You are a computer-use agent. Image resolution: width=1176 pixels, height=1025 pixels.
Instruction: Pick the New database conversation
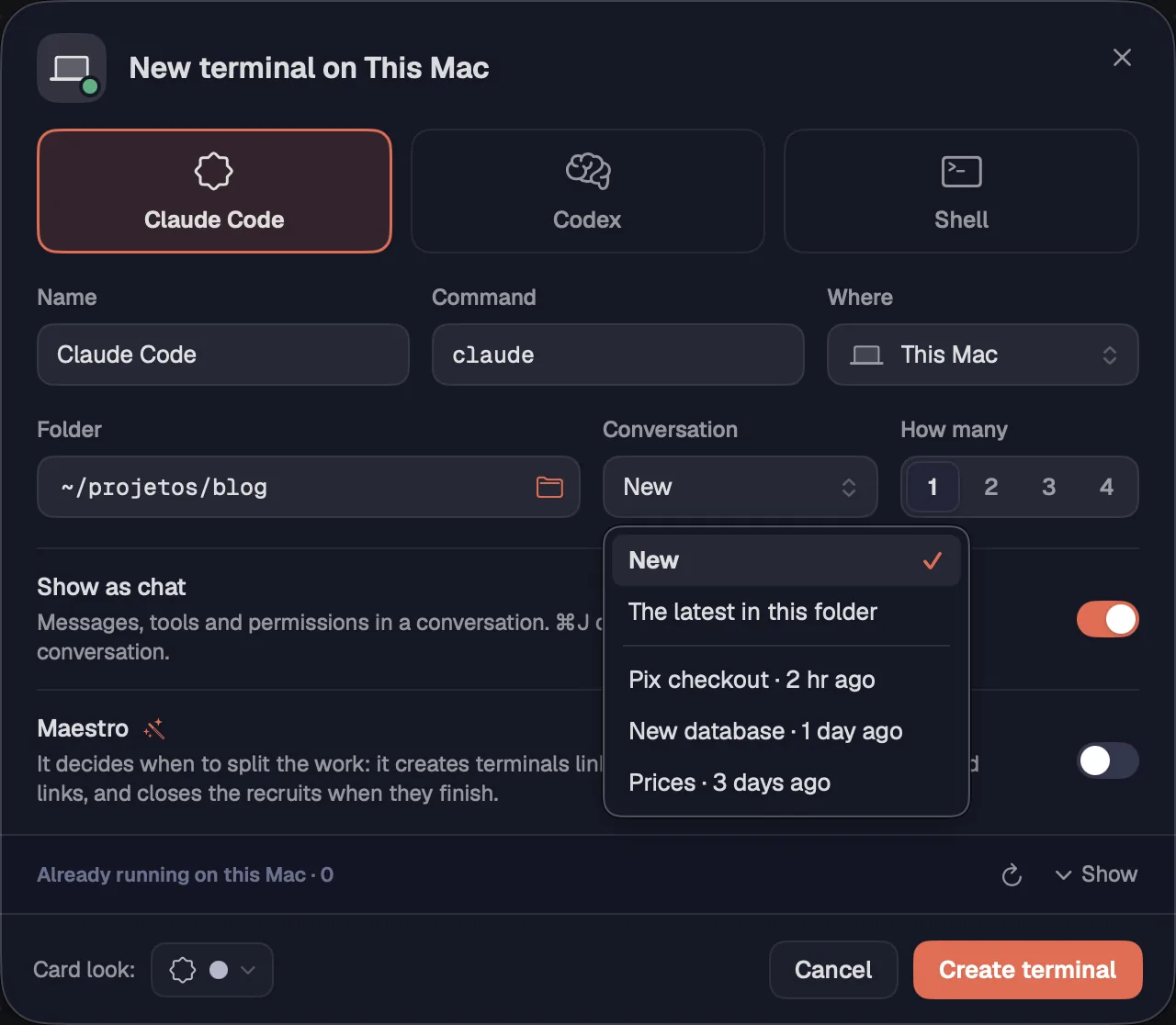point(786,731)
